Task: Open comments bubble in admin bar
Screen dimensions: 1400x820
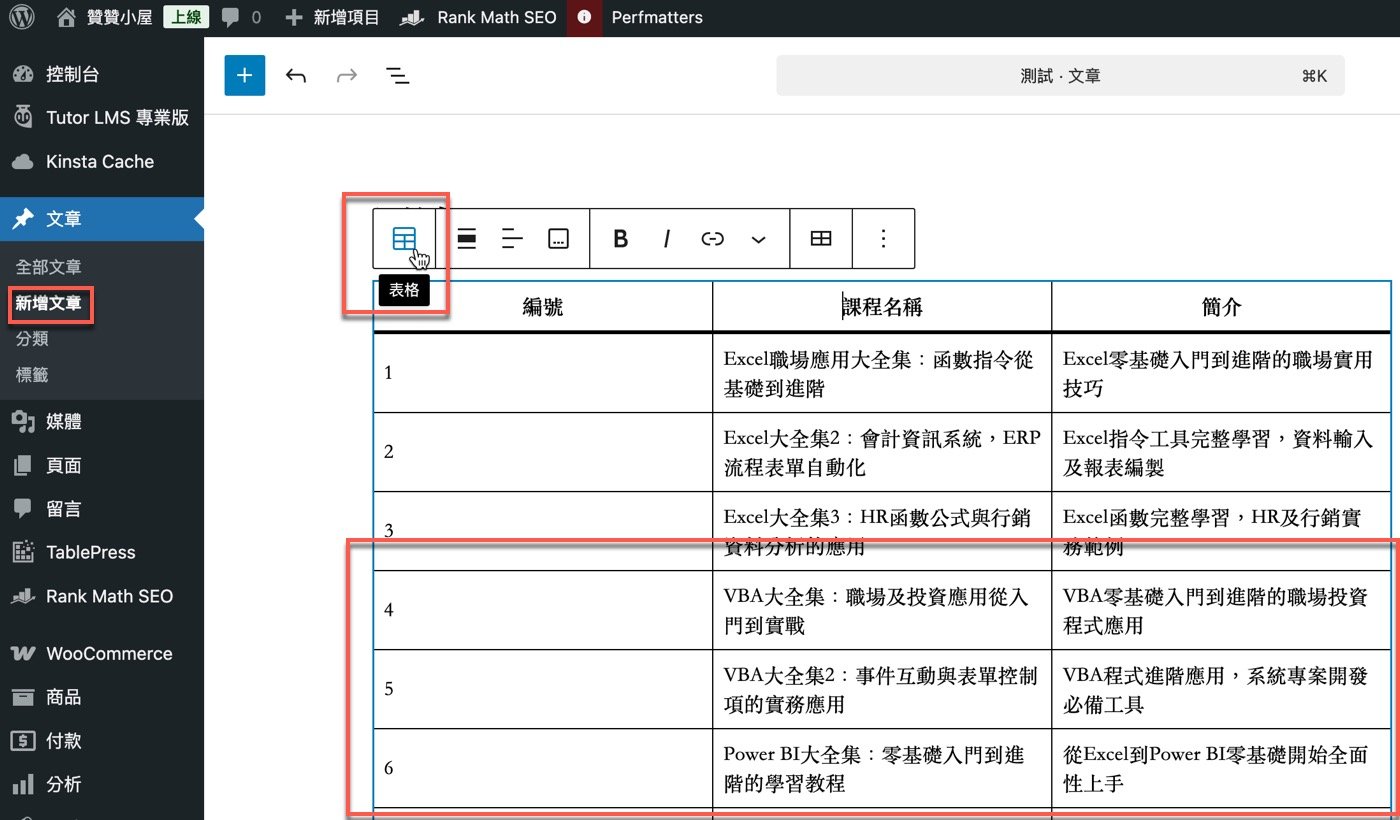Action: point(241,17)
